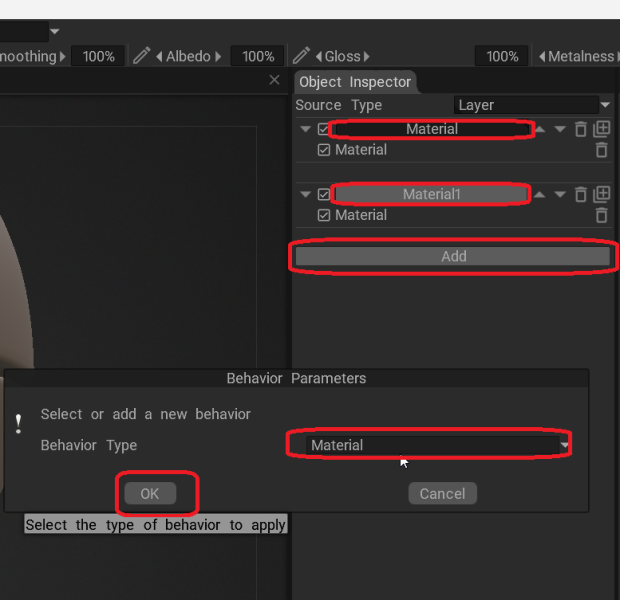620x600 pixels.
Task: Duplicate the top Material layer
Action: click(x=602, y=129)
